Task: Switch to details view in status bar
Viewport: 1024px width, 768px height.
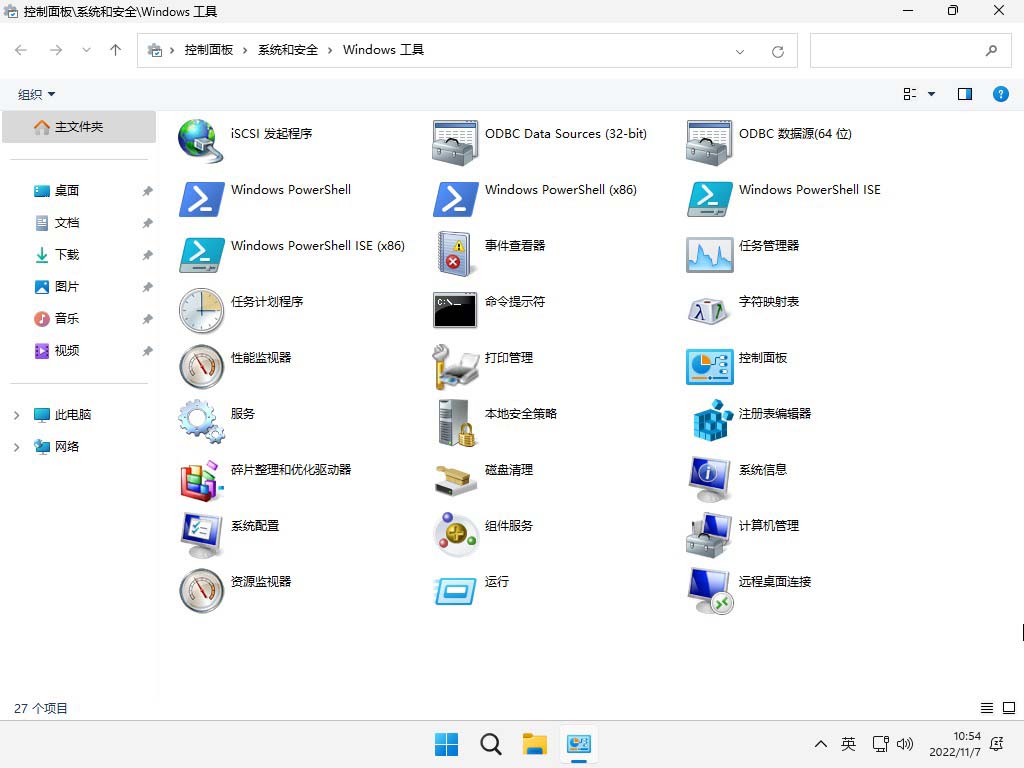Action: pyautogui.click(x=987, y=708)
